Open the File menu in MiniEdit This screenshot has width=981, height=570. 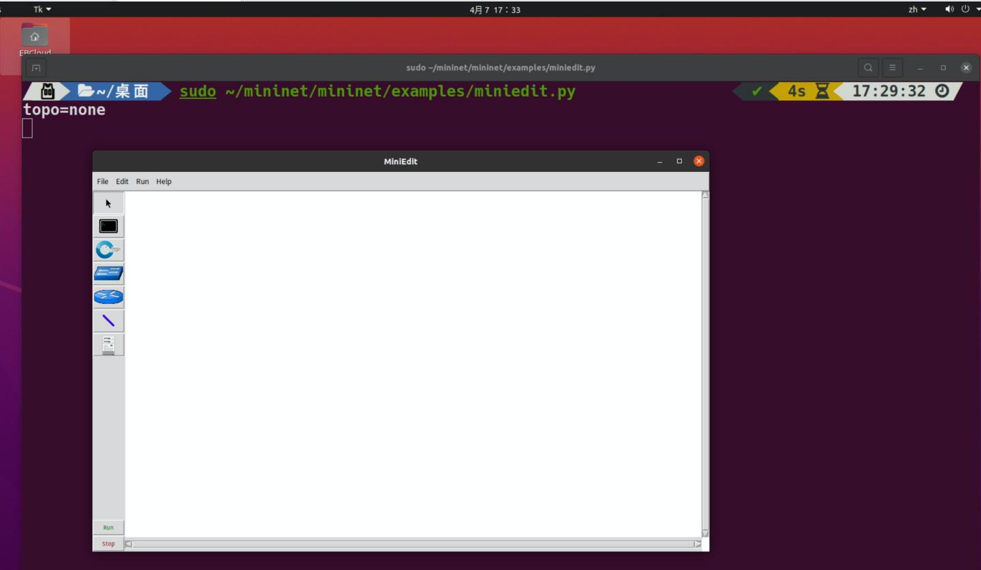[x=102, y=182]
